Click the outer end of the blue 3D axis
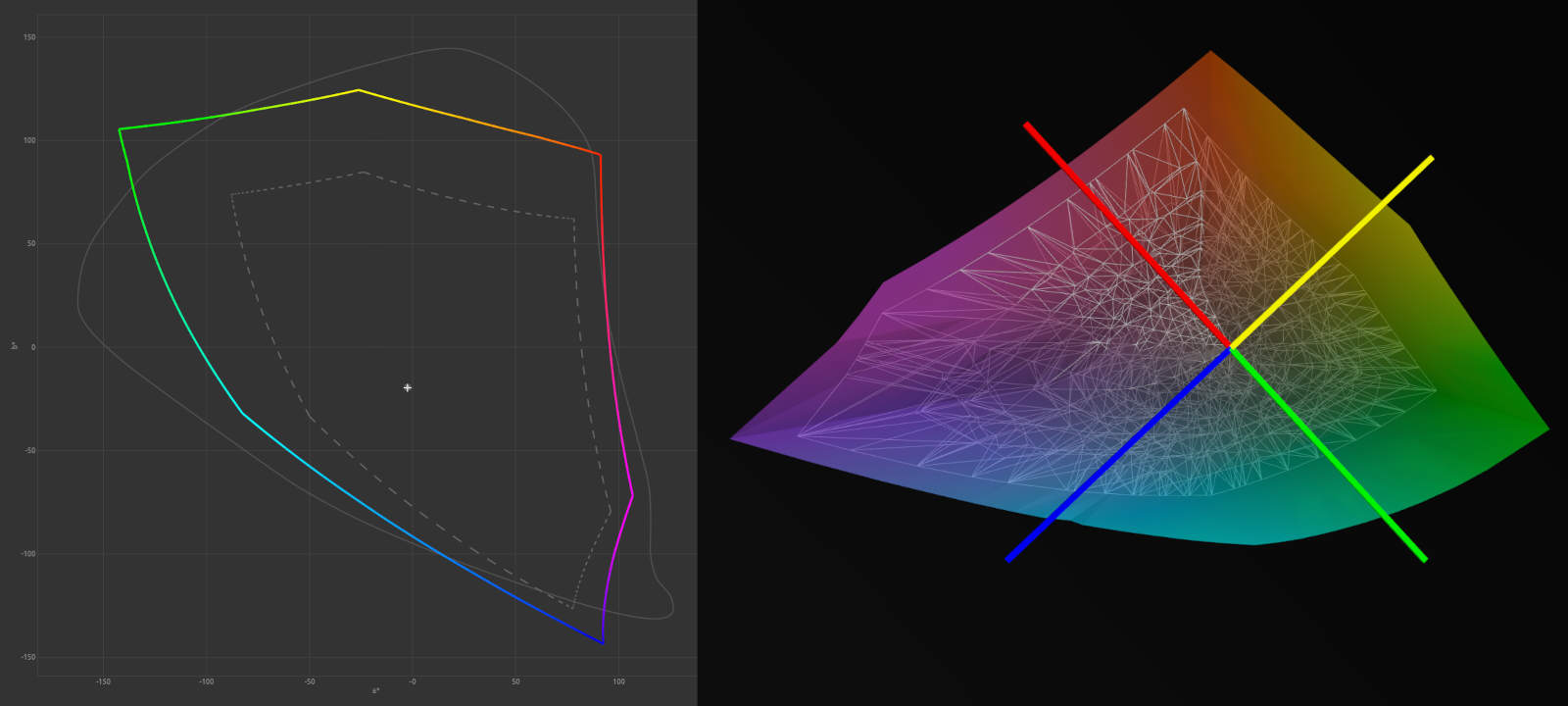The image size is (1568, 706). coord(1007,560)
